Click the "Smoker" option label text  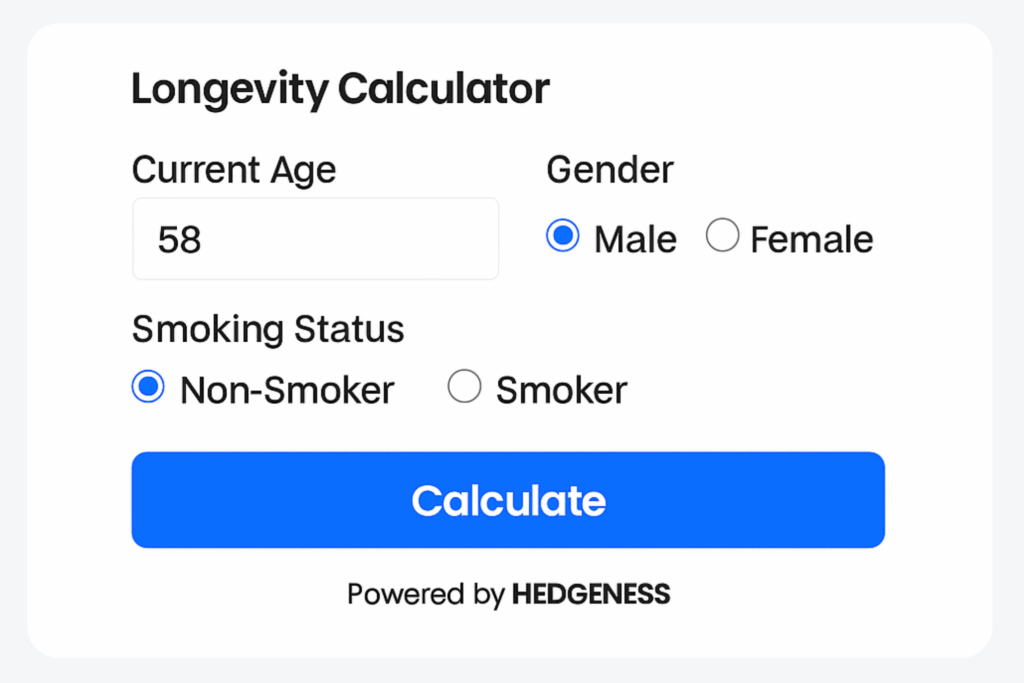tap(561, 390)
